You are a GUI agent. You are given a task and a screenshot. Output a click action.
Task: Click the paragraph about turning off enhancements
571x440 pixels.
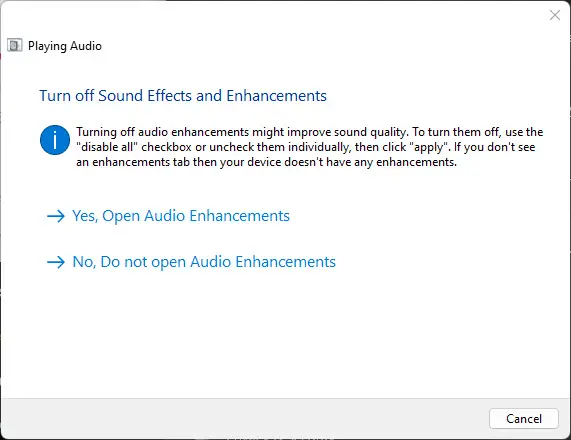(310, 147)
